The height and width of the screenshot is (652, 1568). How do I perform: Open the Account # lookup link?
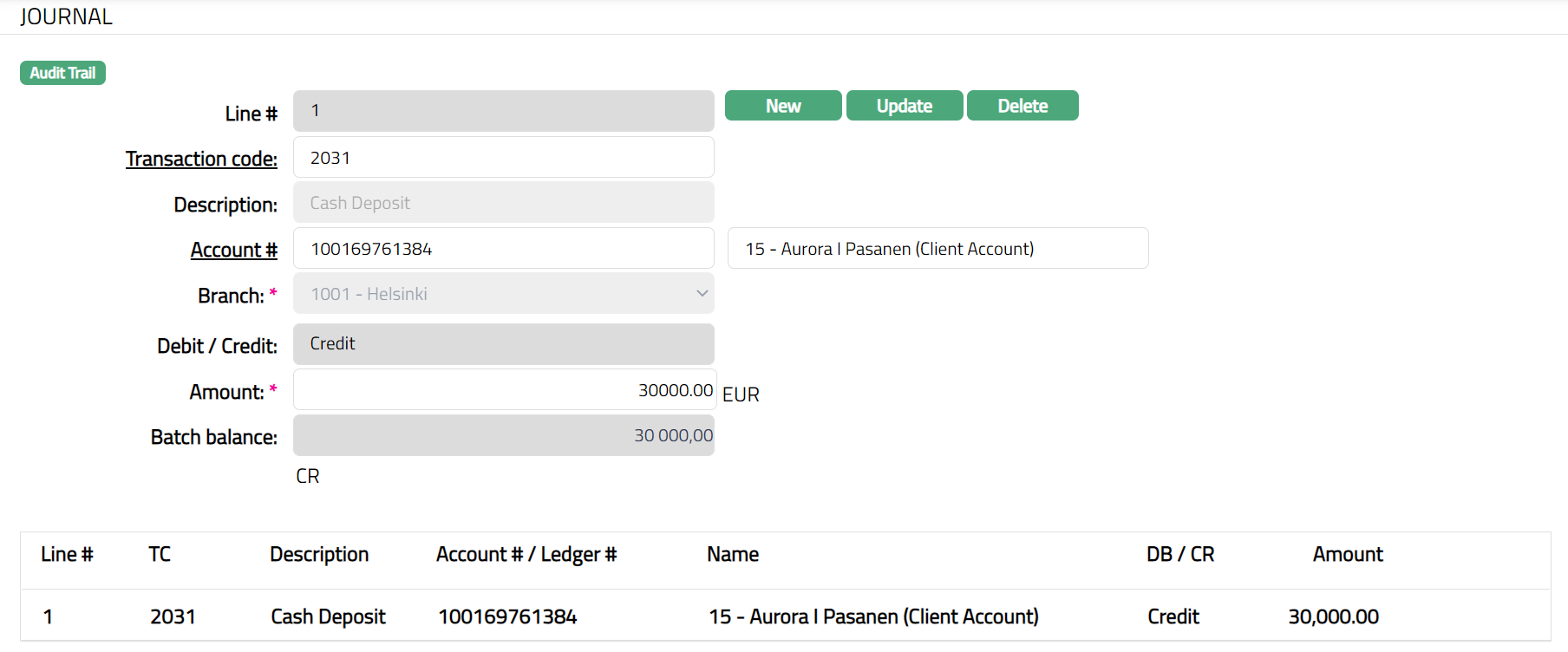(233, 250)
